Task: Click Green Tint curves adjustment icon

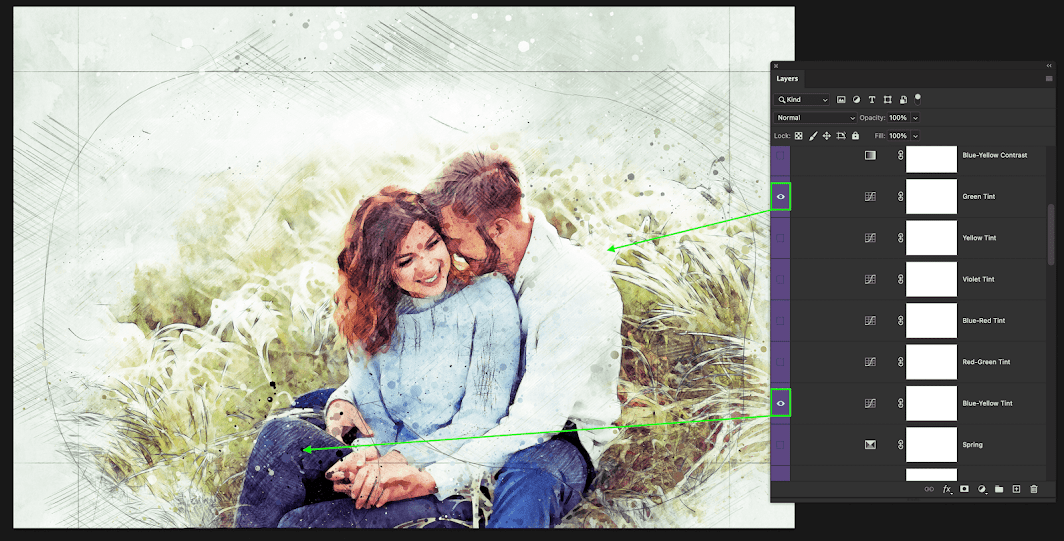Action: pos(870,197)
